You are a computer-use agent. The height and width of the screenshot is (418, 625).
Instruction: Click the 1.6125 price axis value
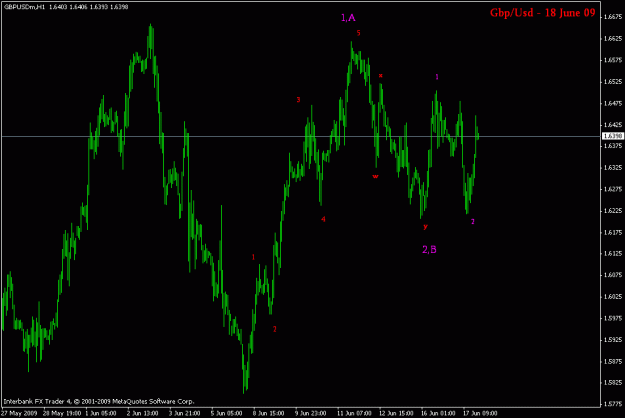tap(613, 253)
